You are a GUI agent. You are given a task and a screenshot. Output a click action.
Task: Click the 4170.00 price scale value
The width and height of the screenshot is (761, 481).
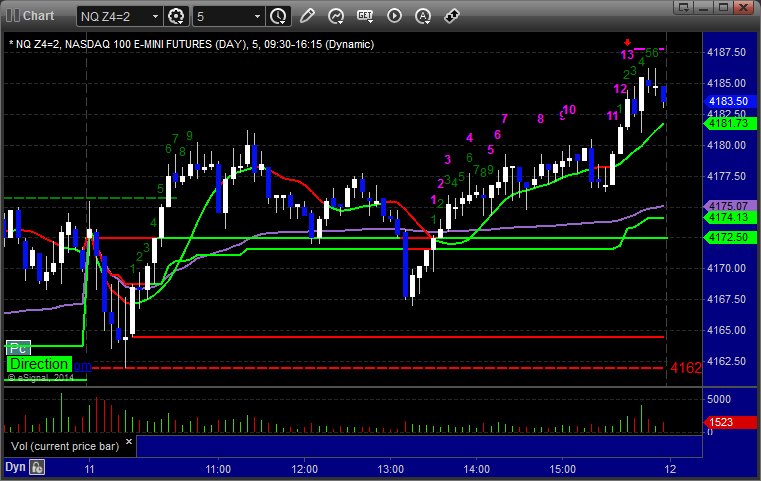pos(727,268)
